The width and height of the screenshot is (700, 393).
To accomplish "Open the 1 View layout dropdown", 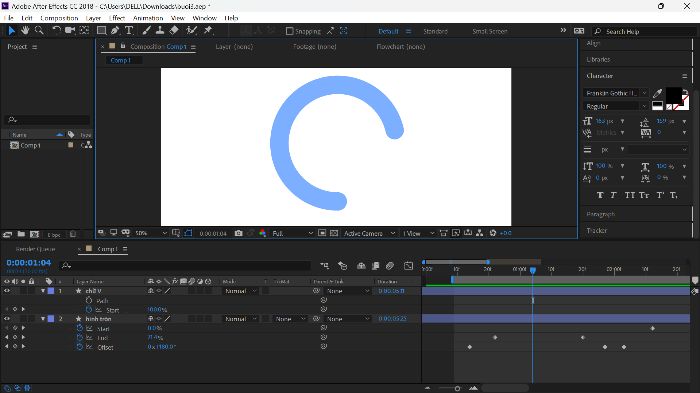I will pos(418,233).
